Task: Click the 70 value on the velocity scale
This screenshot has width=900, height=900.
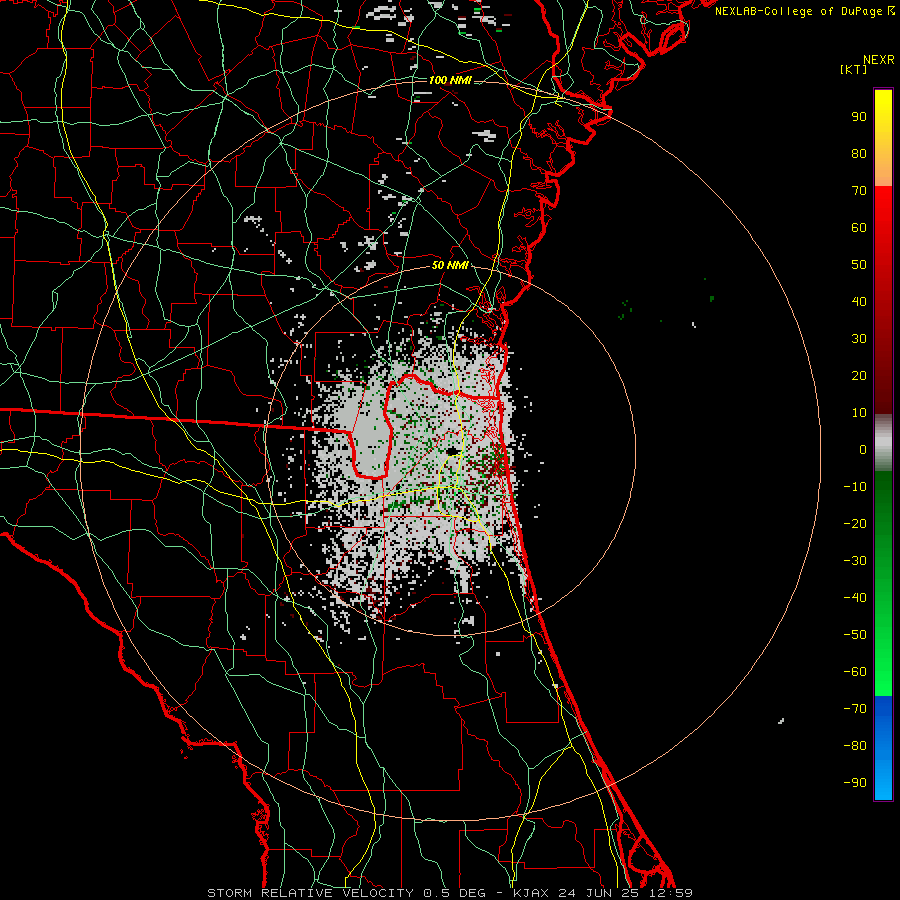Action: 859,191
